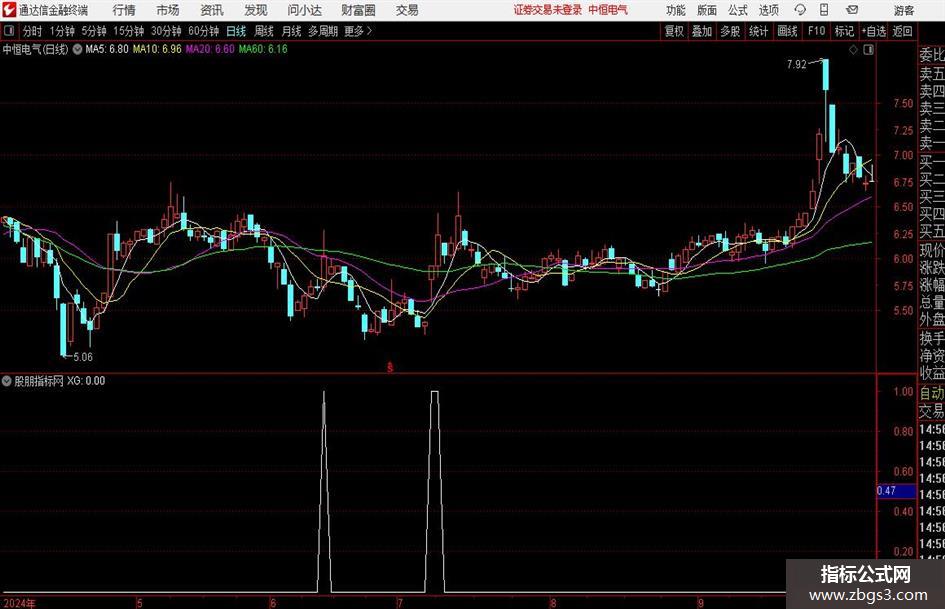The height and width of the screenshot is (609, 945).
Task: Click the 6.00 price axis label
Action: (903, 259)
